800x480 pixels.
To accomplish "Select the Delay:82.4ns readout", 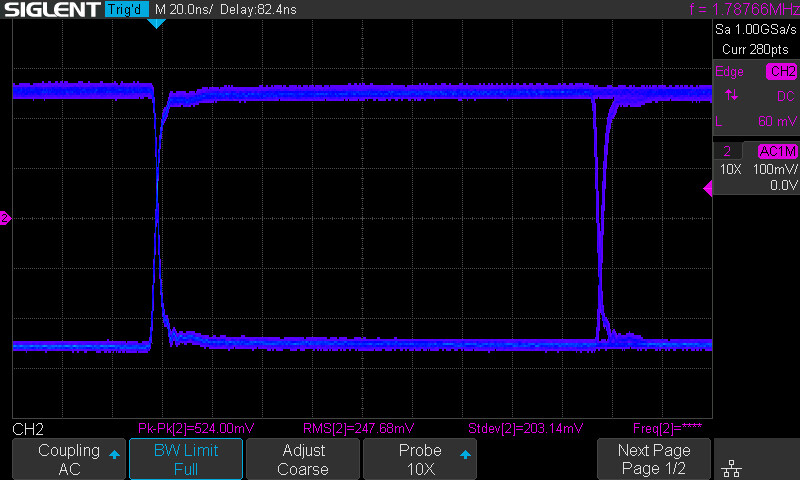I will point(258,9).
